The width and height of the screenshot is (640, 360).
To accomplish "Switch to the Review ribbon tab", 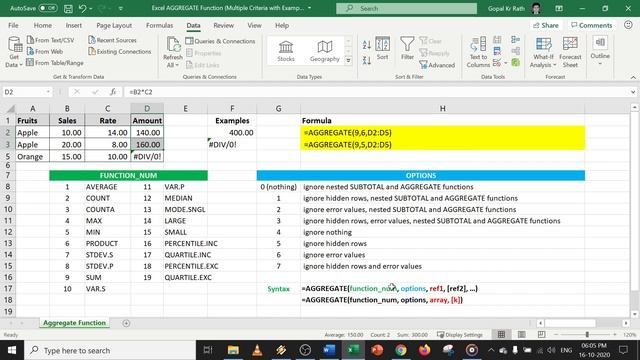I will (x=224, y=25).
